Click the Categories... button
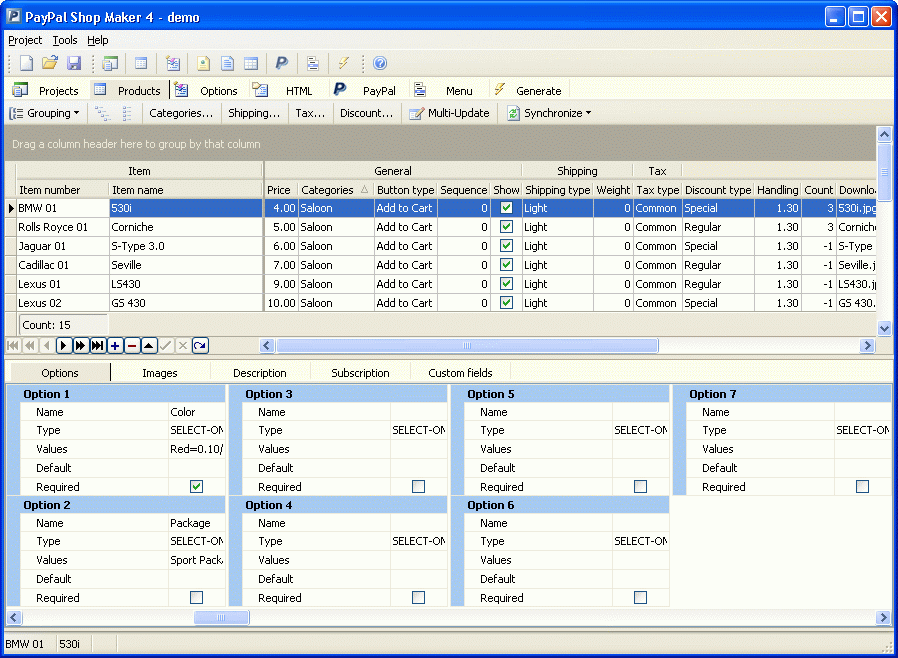 pyautogui.click(x=181, y=113)
